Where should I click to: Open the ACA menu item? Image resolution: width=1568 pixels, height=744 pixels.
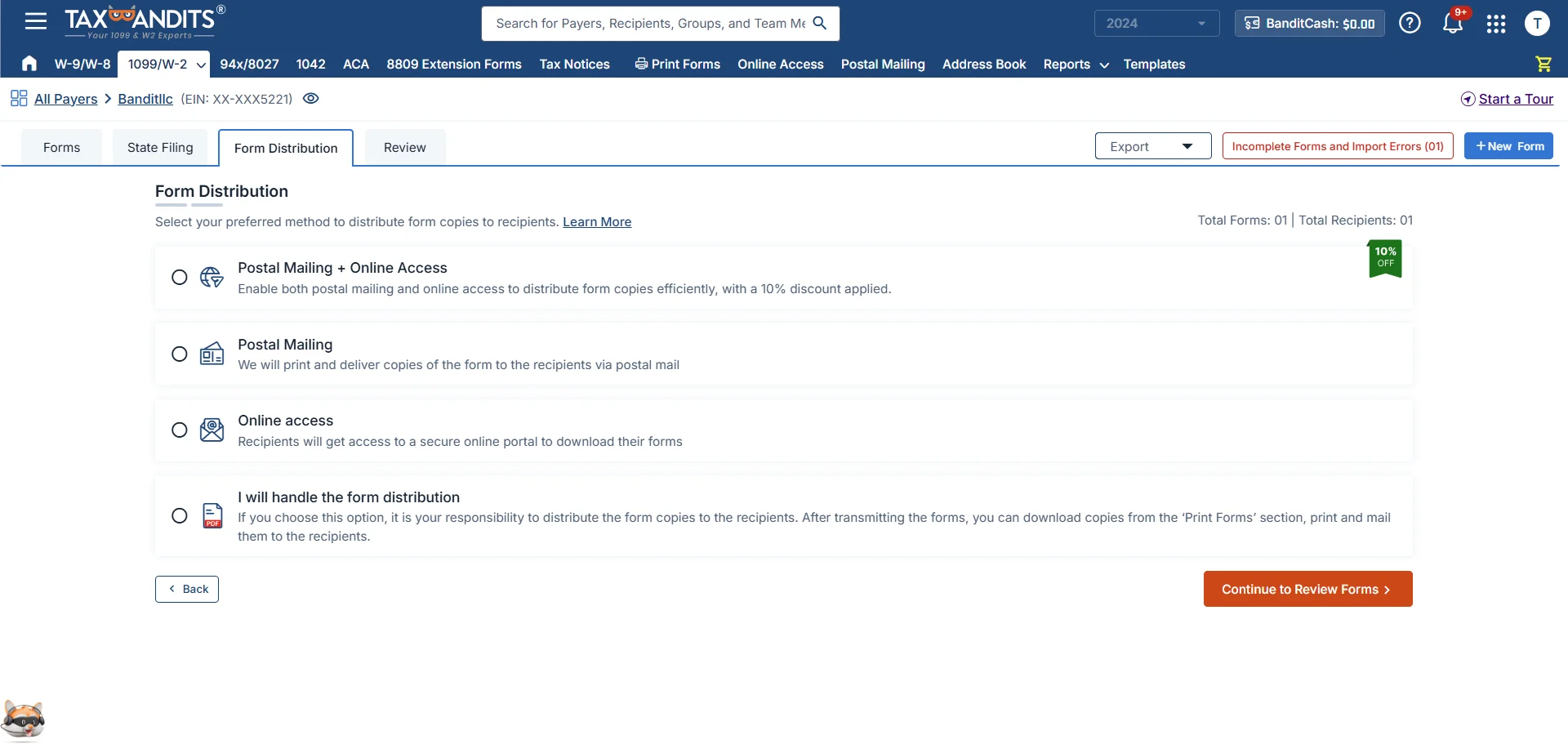pyautogui.click(x=356, y=64)
